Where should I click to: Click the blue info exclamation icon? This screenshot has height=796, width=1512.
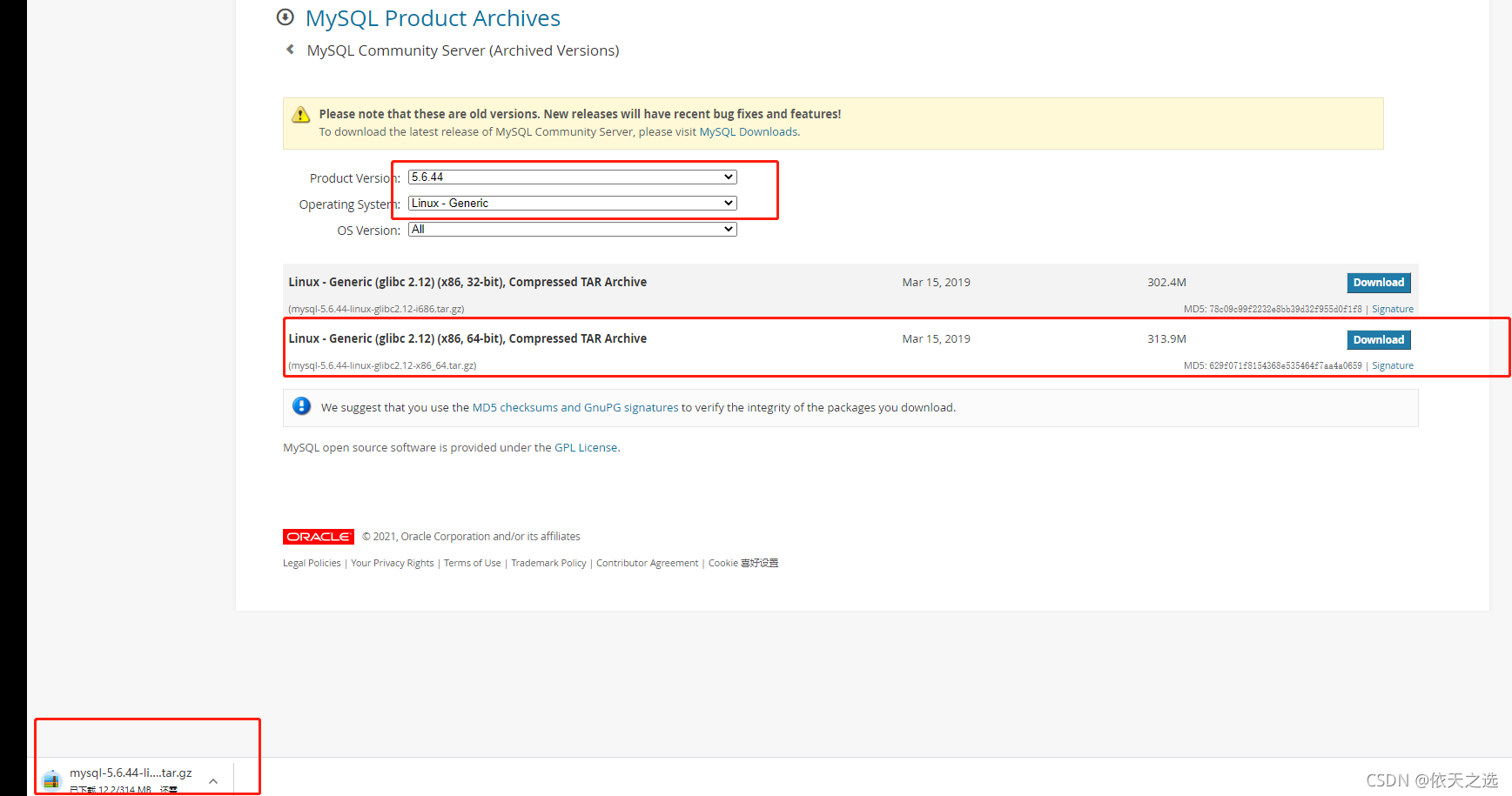point(302,406)
